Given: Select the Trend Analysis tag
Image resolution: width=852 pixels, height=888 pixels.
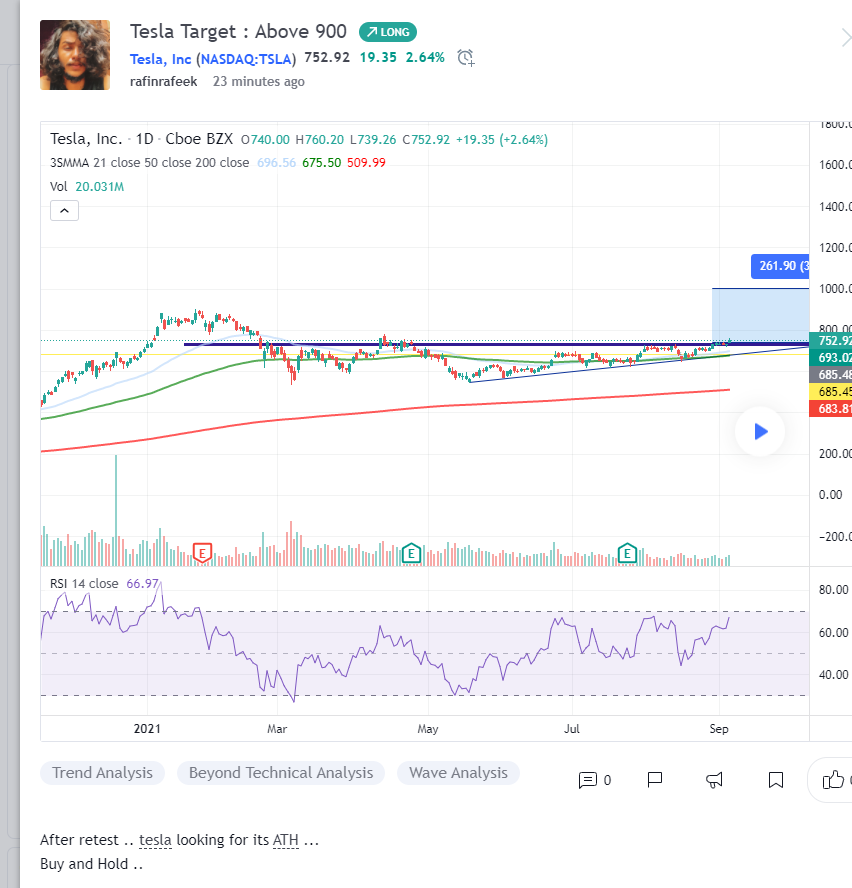Looking at the screenshot, I should (103, 773).
